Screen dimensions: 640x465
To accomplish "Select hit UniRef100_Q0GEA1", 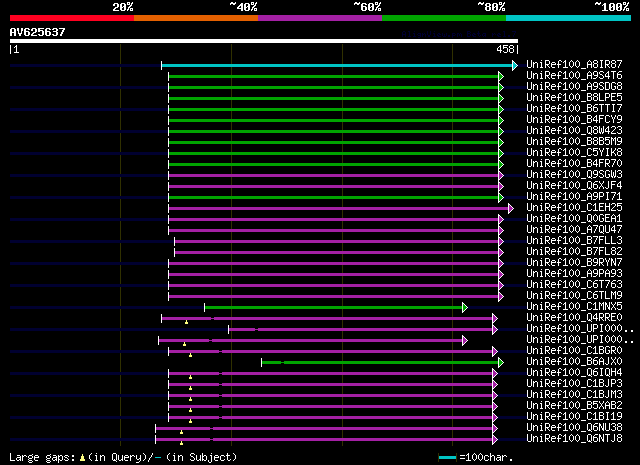I will [574, 218].
